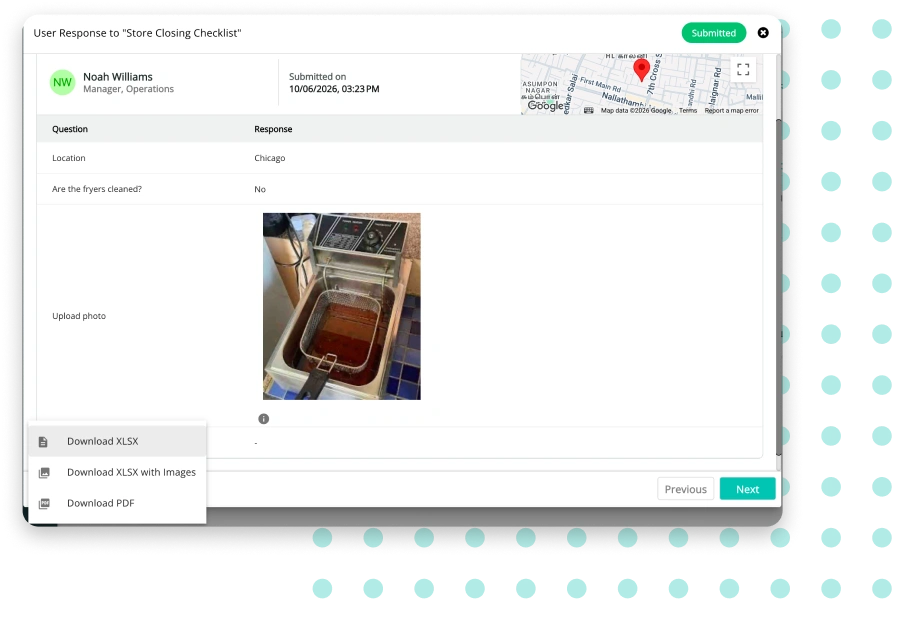902x634 pixels.
Task: Open the uploaded fryer photo
Action: pyautogui.click(x=342, y=306)
